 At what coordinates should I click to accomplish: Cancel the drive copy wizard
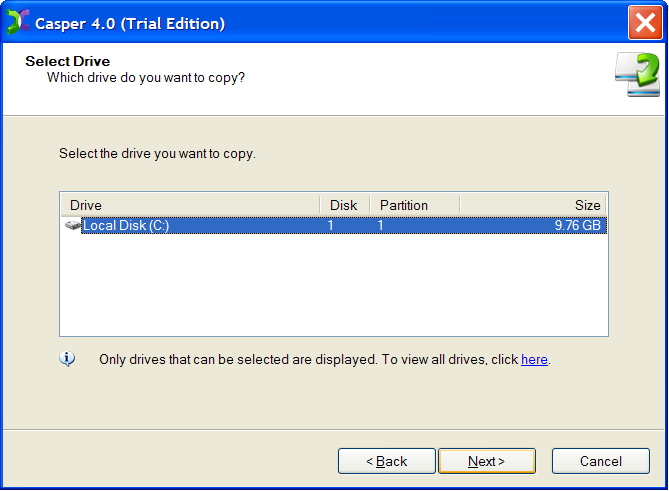click(601, 461)
